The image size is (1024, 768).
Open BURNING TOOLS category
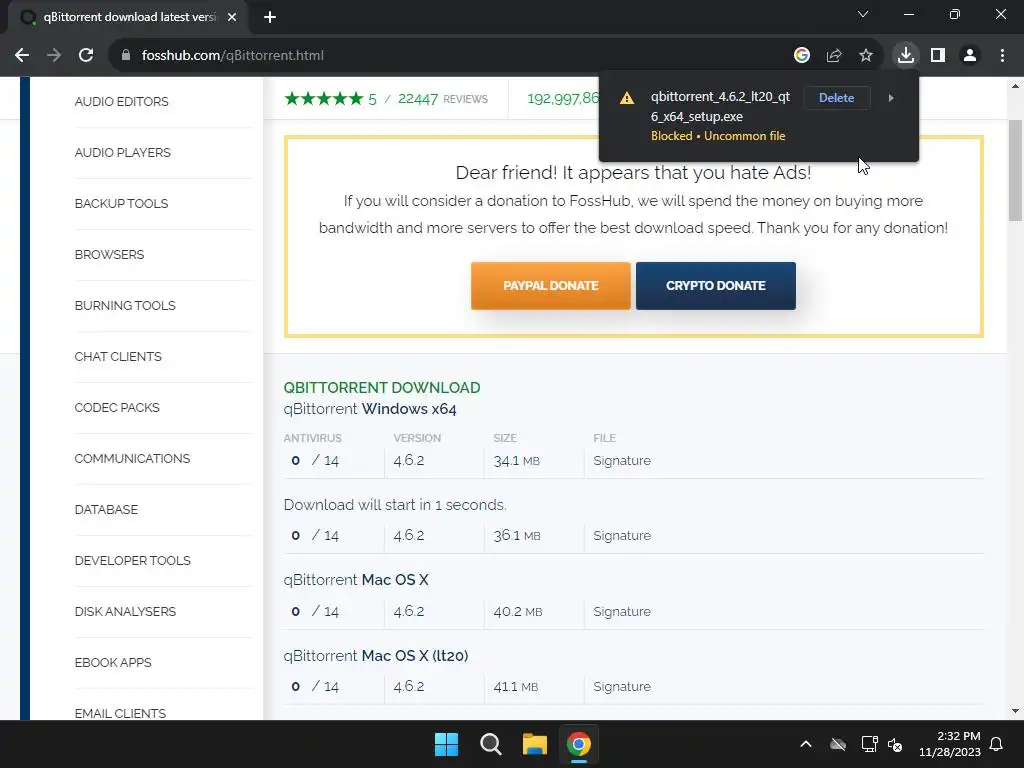pyautogui.click(x=125, y=306)
